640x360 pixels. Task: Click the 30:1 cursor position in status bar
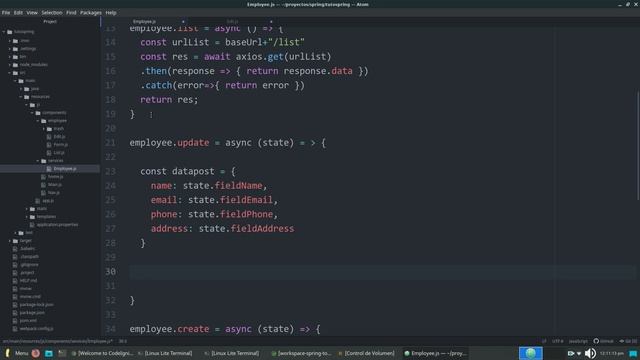[122, 341]
